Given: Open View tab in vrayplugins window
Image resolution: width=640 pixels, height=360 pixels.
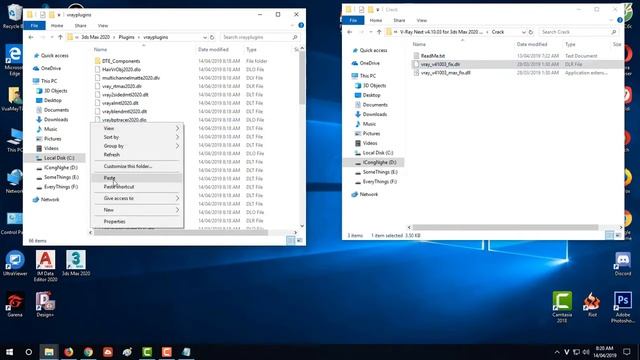Looking at the screenshot, I should (103, 25).
